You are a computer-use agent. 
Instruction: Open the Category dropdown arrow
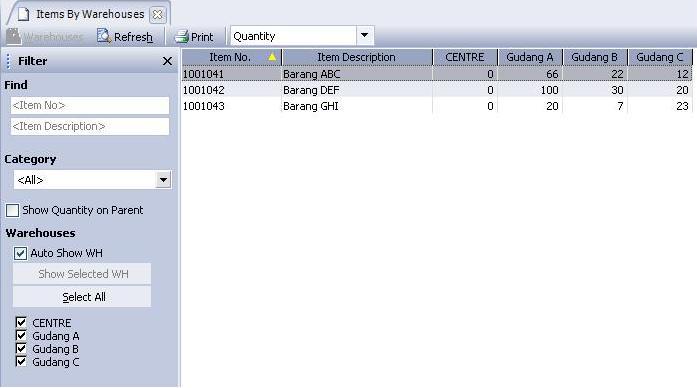[163, 180]
